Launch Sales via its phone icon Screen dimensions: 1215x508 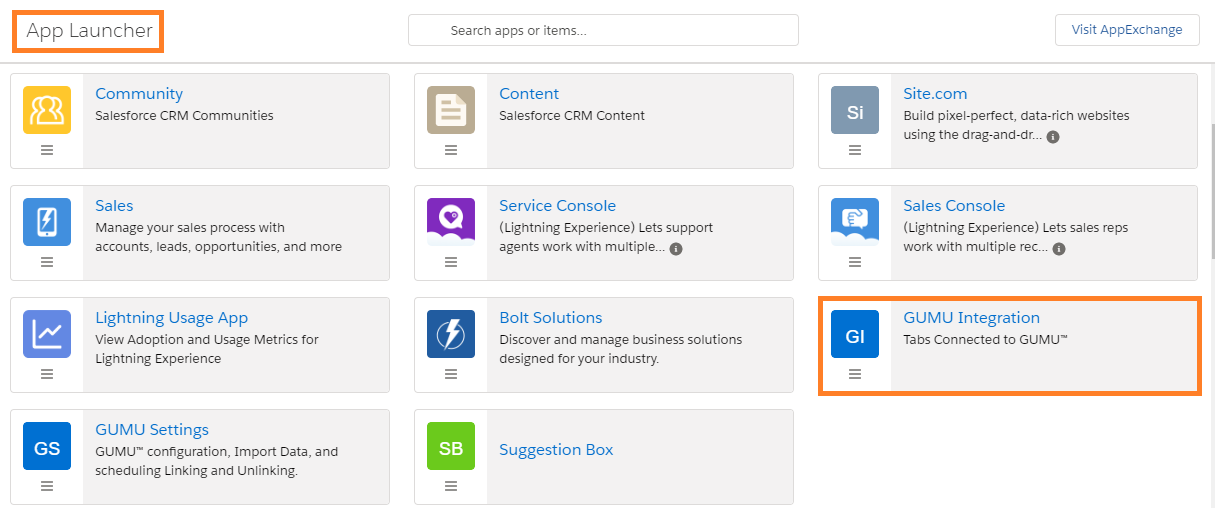(x=47, y=222)
